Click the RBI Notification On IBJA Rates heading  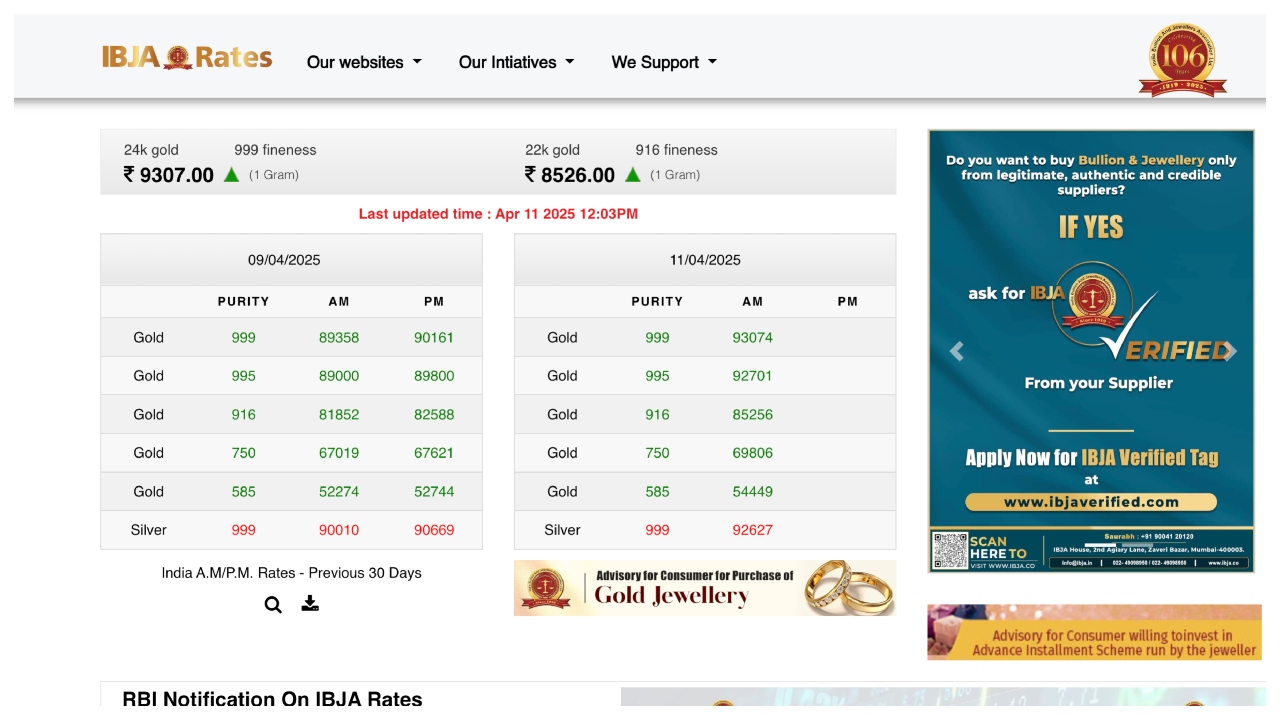click(x=272, y=699)
